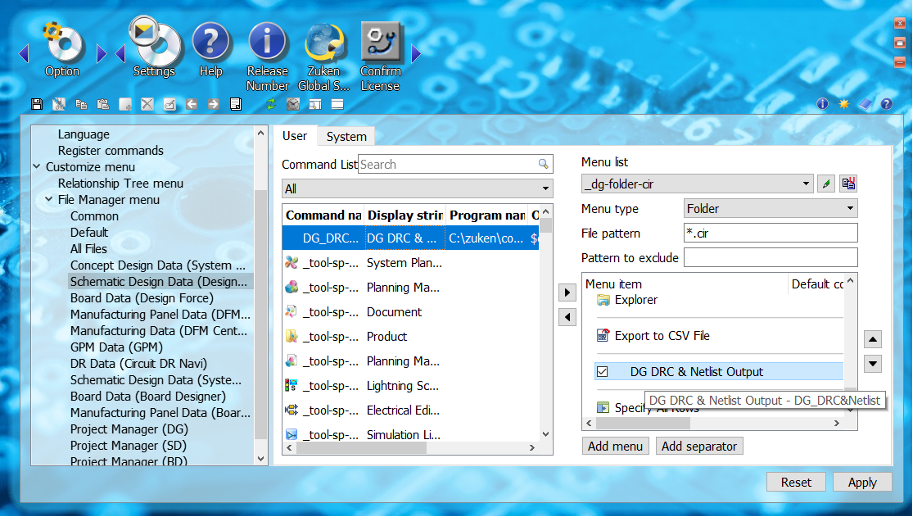
Task: Open Release Number info icon
Action: 267,45
